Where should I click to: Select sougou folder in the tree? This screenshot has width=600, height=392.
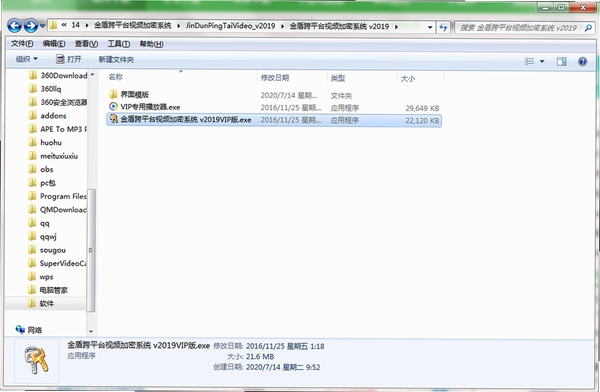click(x=47, y=250)
